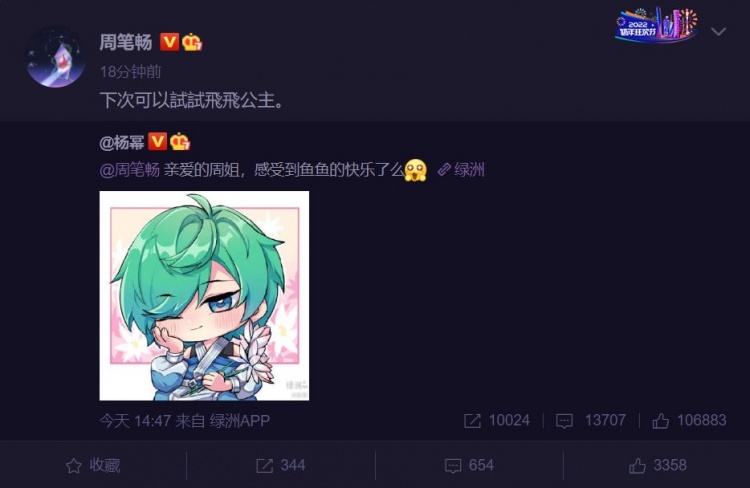This screenshot has width=750, height=488.
Task: Click the V badge next to 杨幂
Action: click(x=157, y=142)
